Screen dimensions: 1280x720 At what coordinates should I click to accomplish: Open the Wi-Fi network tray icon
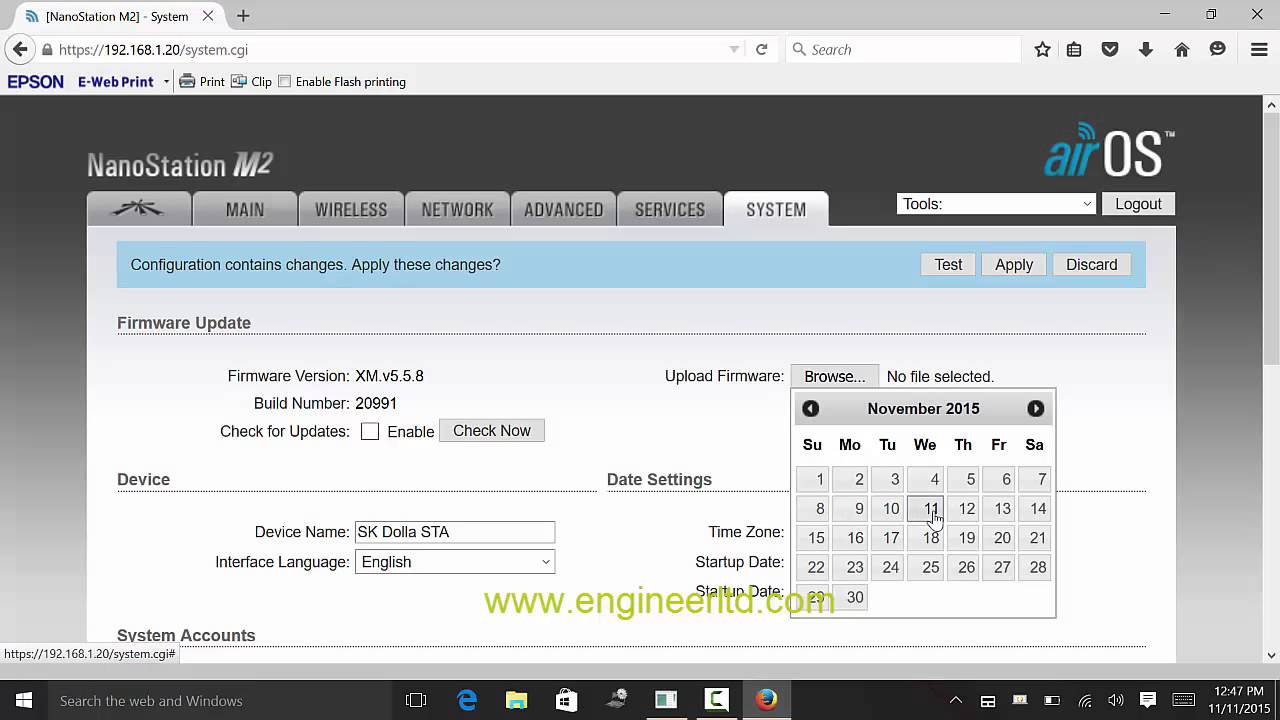1084,700
